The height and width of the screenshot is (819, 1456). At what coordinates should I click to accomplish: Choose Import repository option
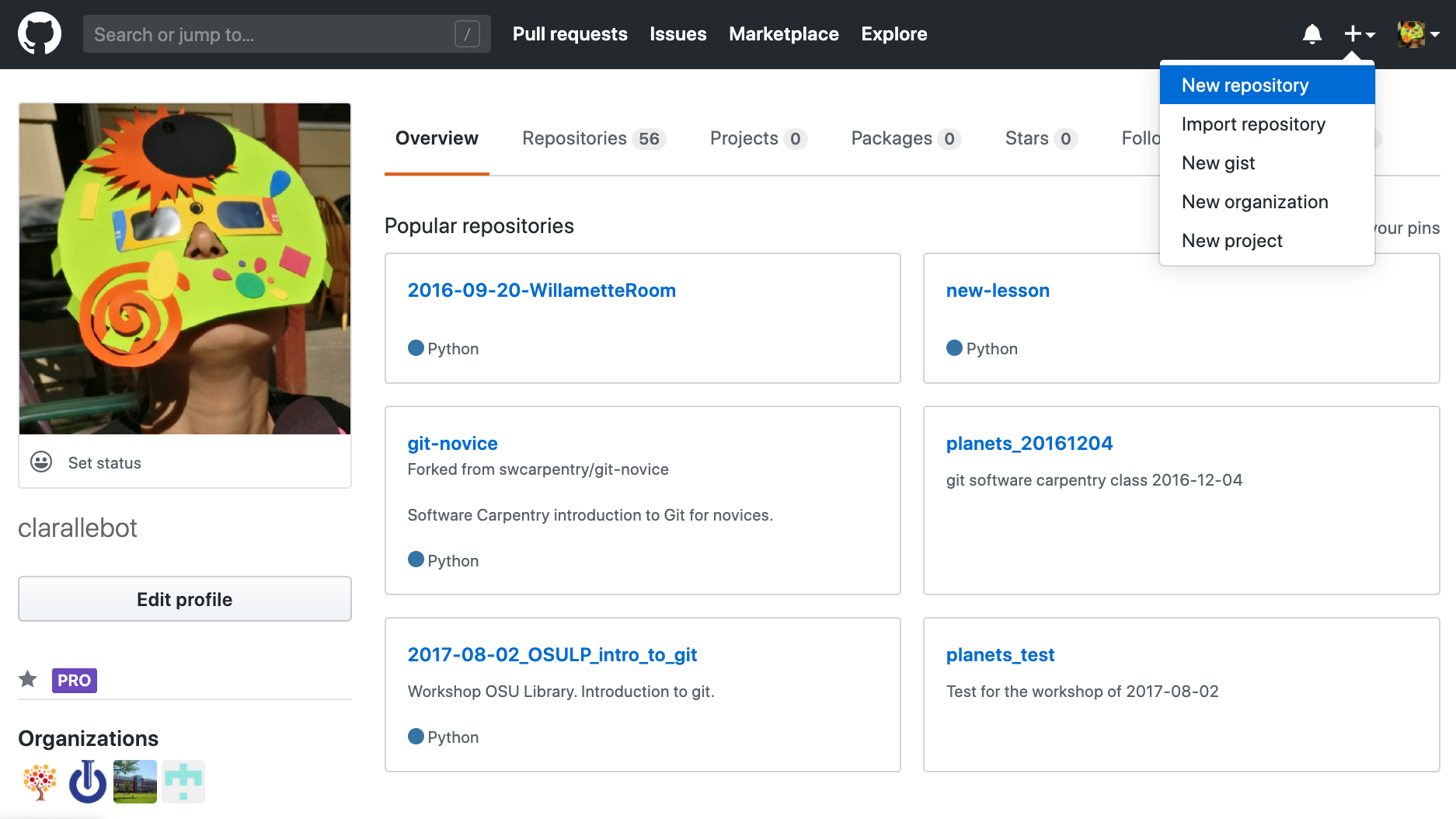coord(1253,124)
